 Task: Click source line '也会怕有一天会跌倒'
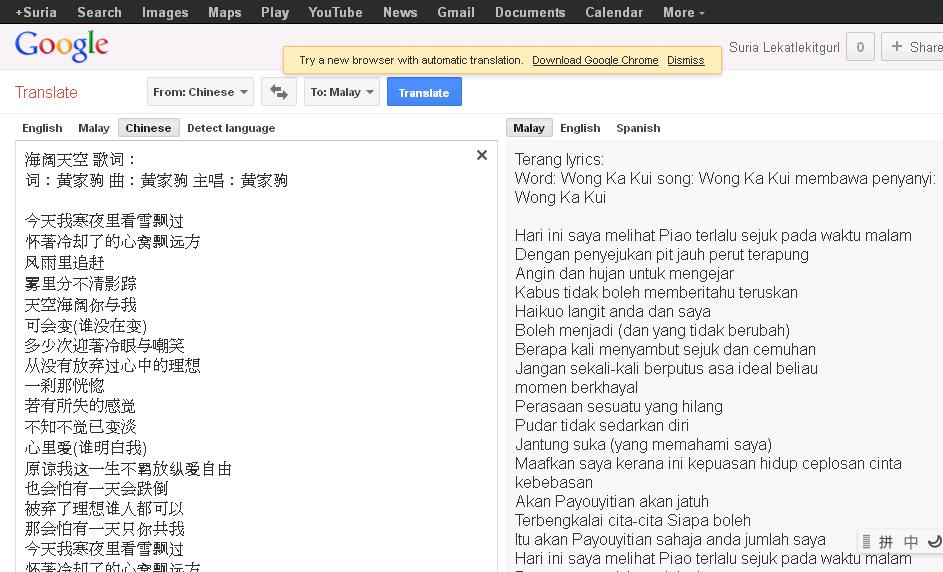pyautogui.click(x=96, y=488)
